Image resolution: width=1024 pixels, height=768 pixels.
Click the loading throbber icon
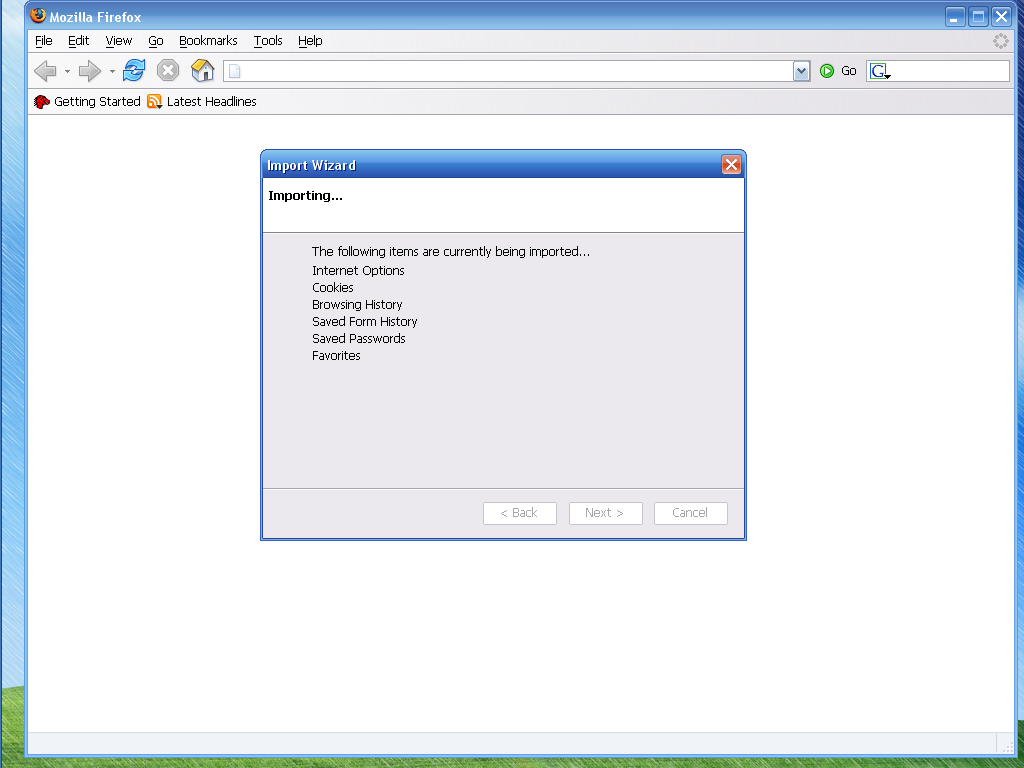pos(1000,40)
